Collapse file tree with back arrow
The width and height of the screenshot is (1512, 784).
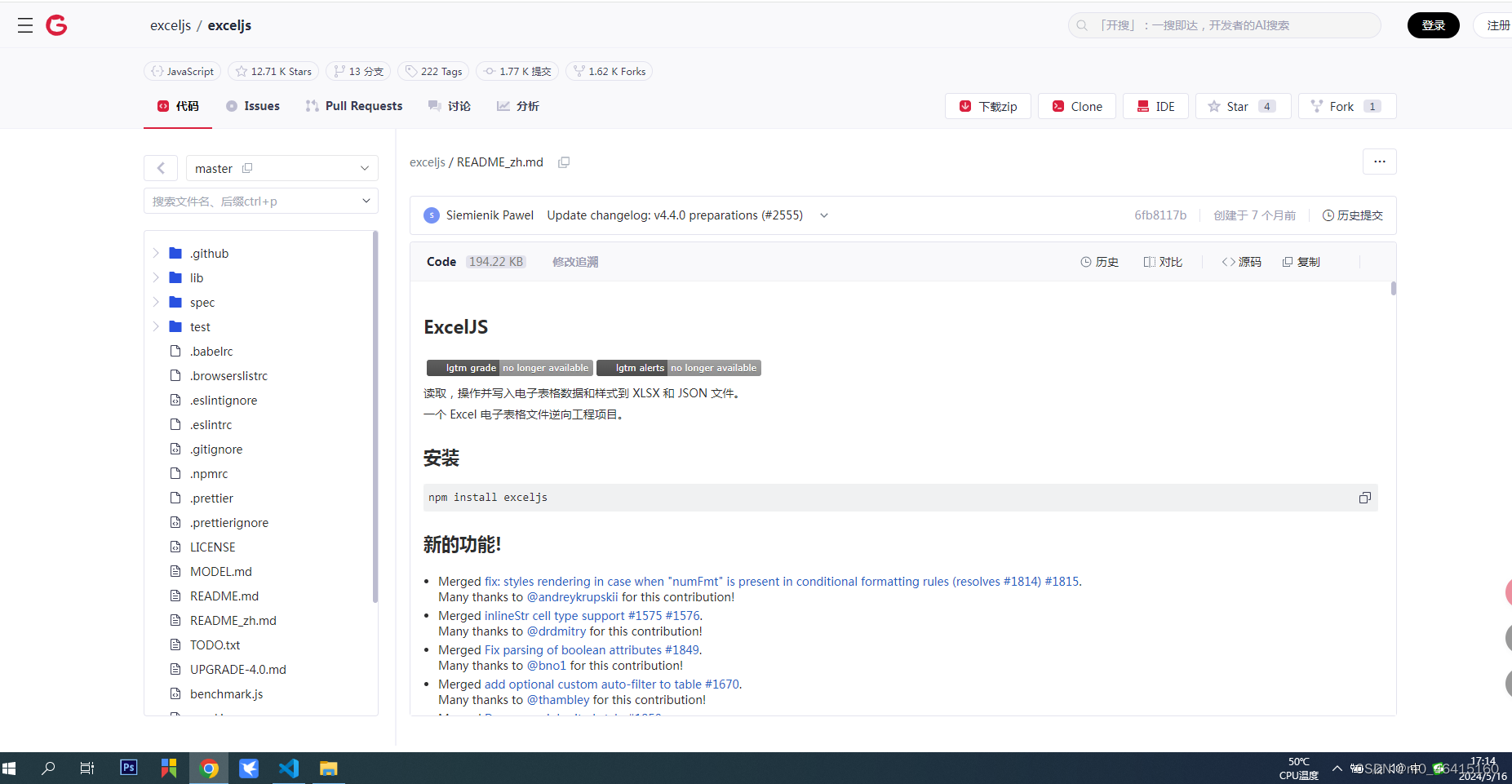click(x=161, y=168)
